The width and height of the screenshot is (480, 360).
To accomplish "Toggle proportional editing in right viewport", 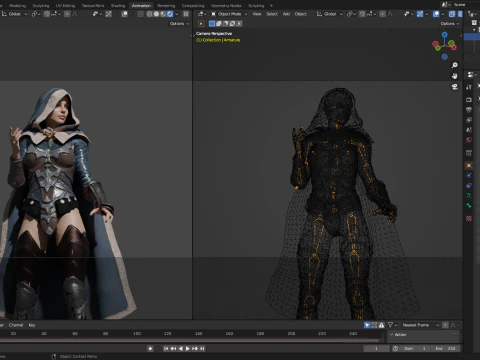I will click(382, 14).
